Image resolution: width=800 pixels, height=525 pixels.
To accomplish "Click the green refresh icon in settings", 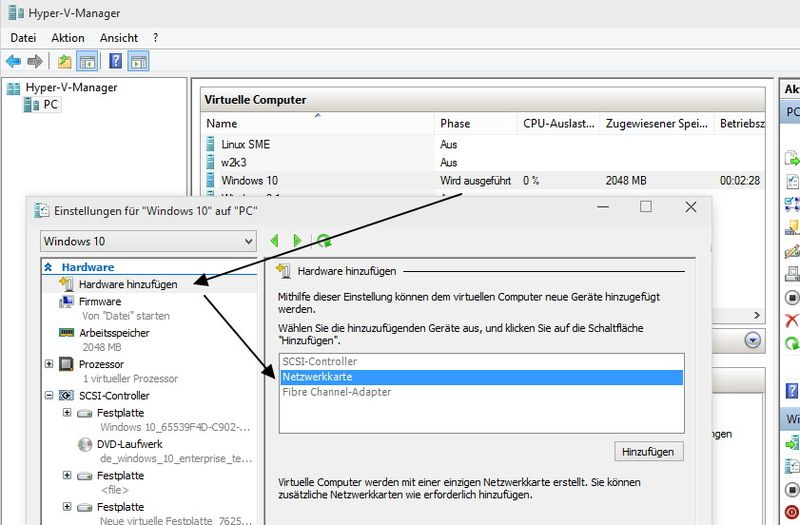I will tap(324, 241).
